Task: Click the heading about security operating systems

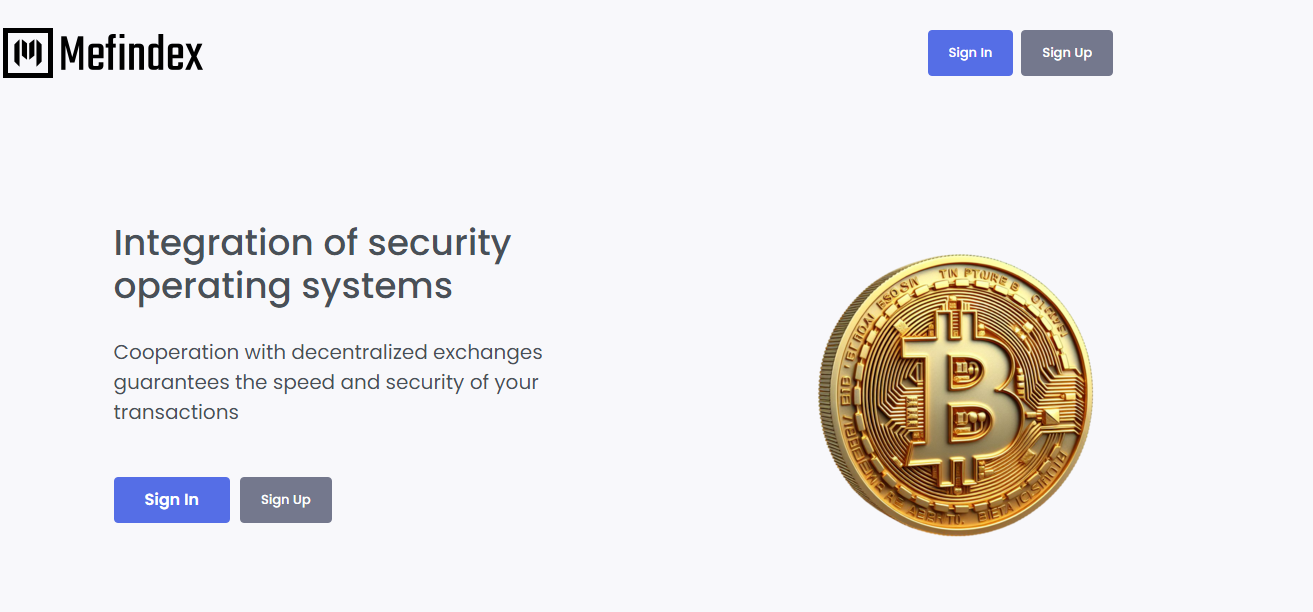Action: pyautogui.click(x=312, y=263)
